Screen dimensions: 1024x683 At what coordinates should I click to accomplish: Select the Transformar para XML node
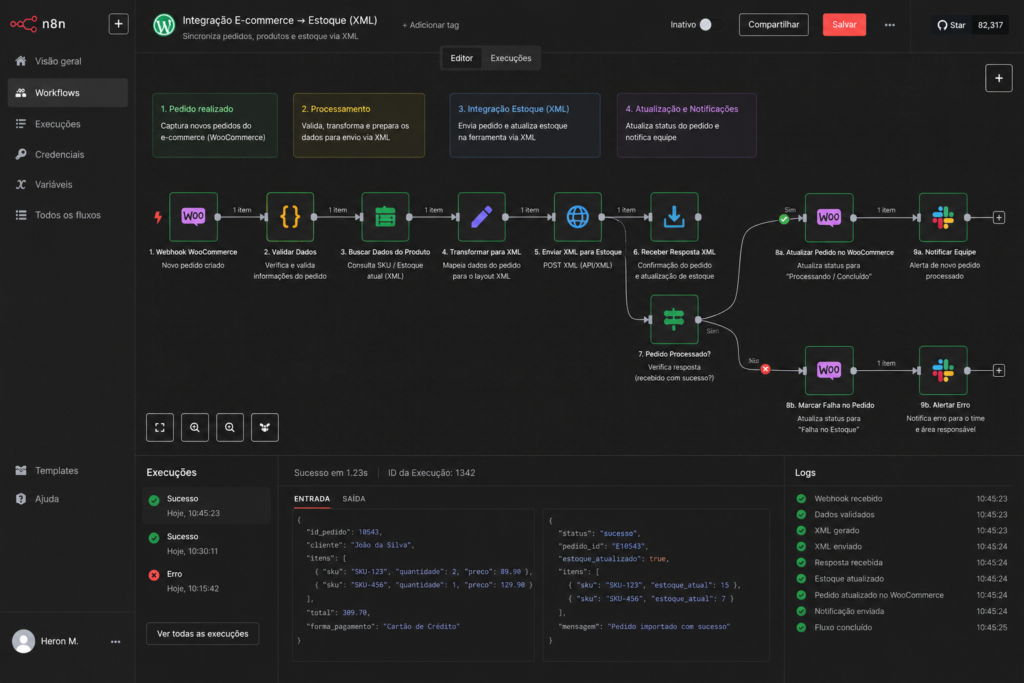[x=481, y=217]
